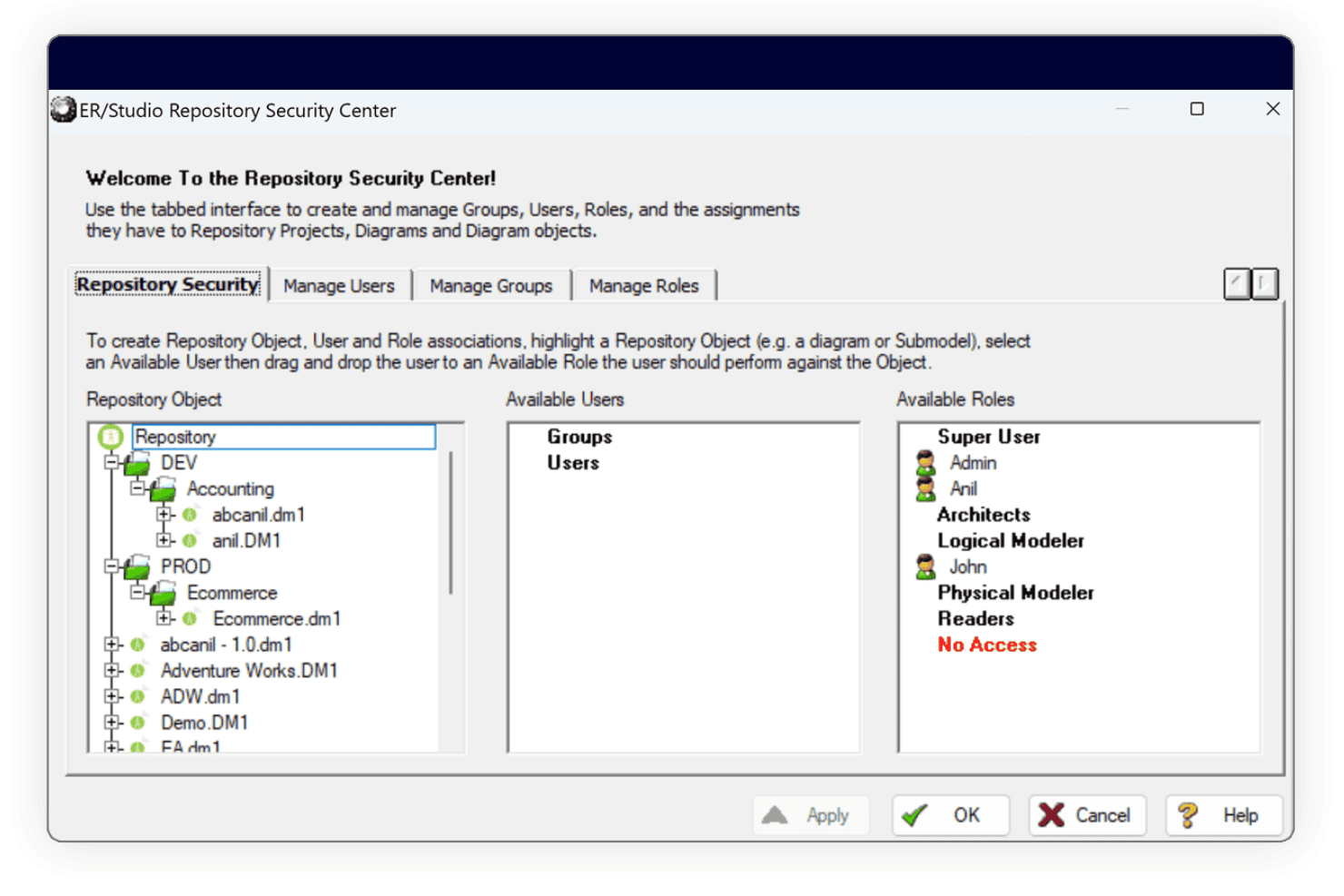Select the Demo.DM1 diagram icon
The image size is (1344, 896).
click(138, 723)
